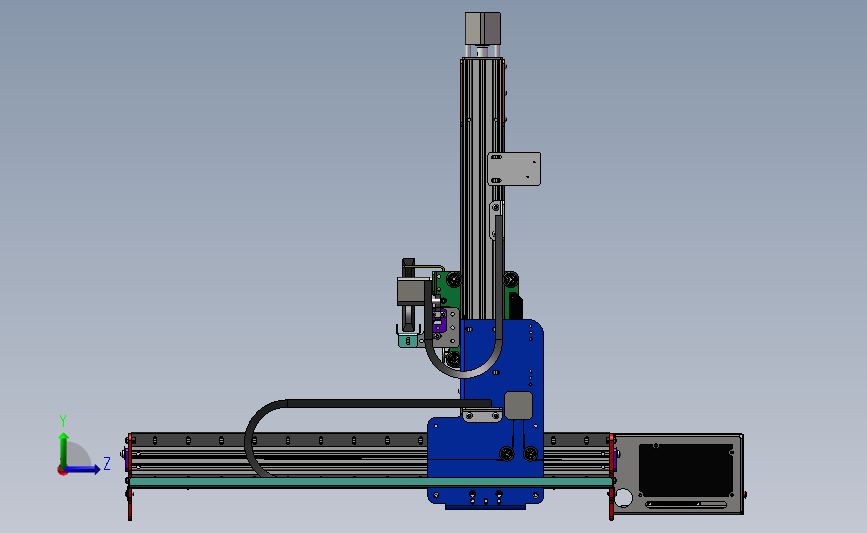Select the long teal horizontal strip
Image resolution: width=867 pixels, height=533 pixels.
click(x=370, y=482)
